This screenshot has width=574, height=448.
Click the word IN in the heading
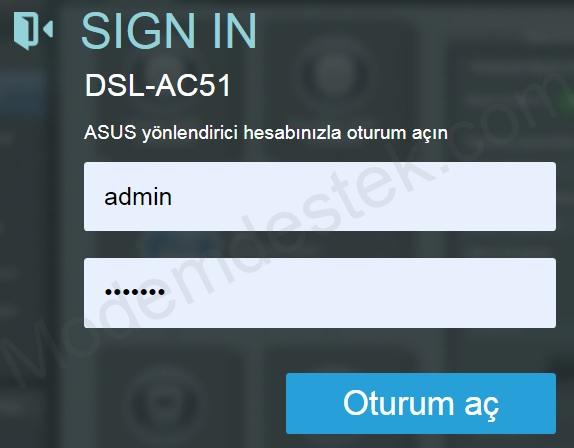click(234, 31)
